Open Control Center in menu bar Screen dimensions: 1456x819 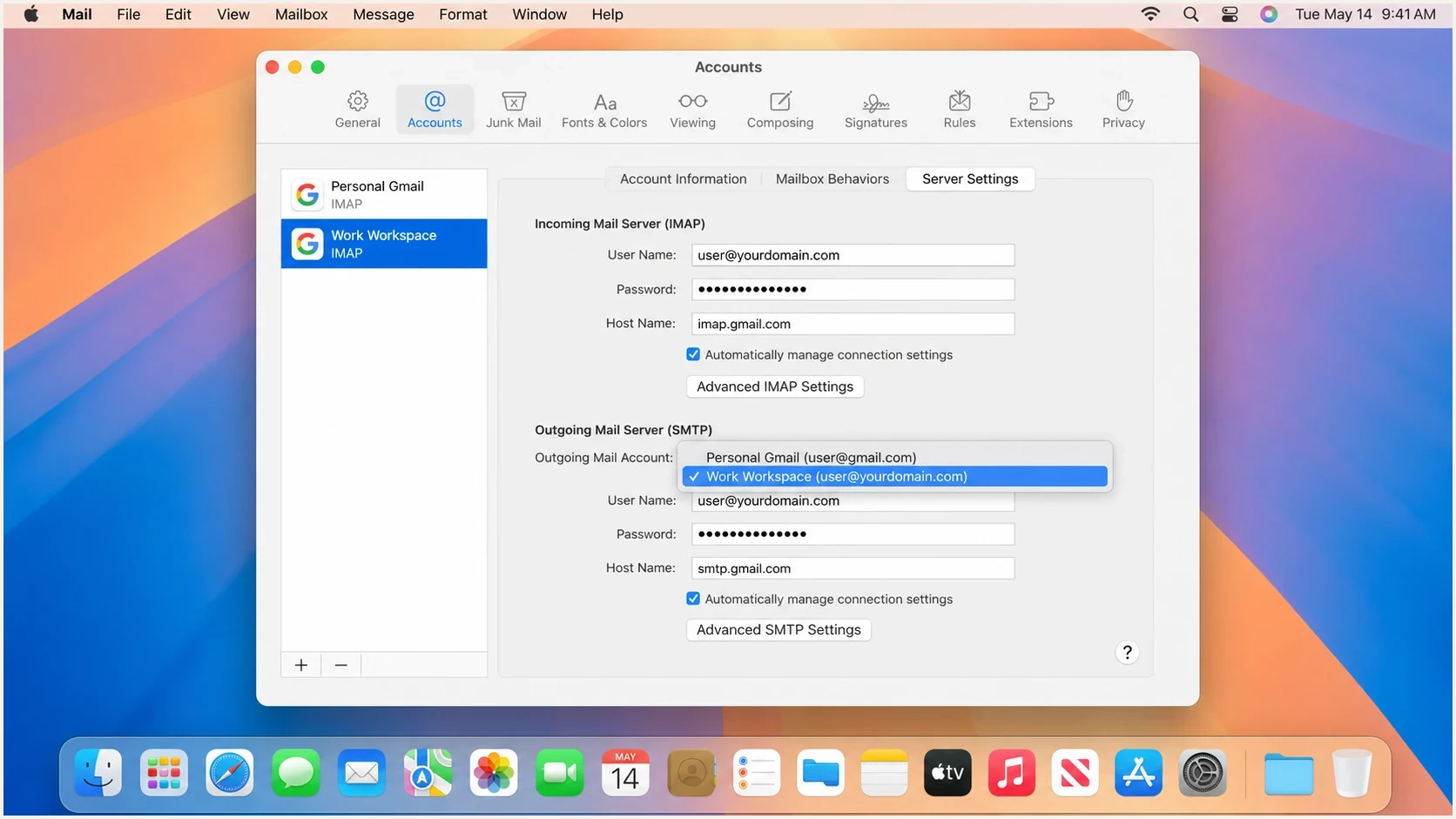click(x=1230, y=14)
